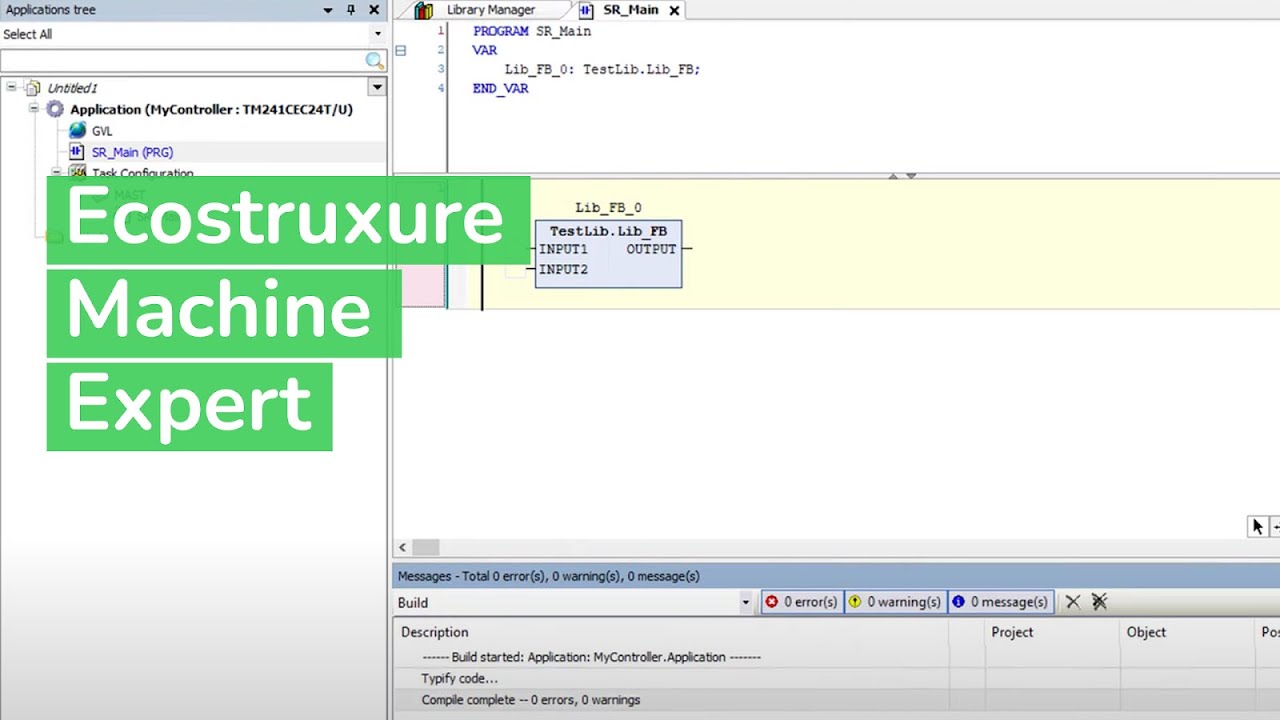Screen dimensions: 1280x720
Task: Click the Application gear icon
Action: coord(55,109)
